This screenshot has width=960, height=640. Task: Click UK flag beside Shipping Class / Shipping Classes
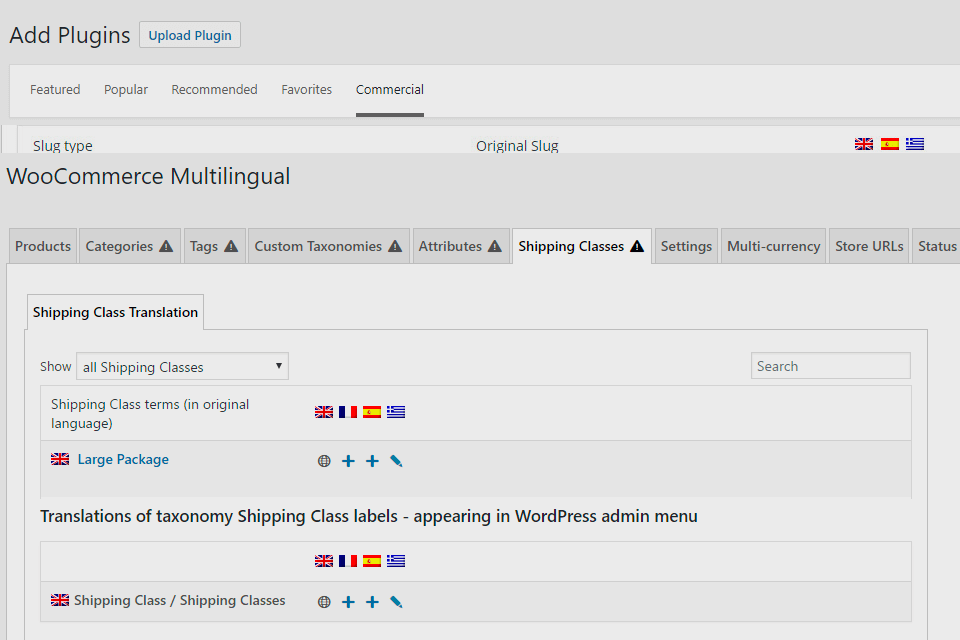(x=60, y=600)
